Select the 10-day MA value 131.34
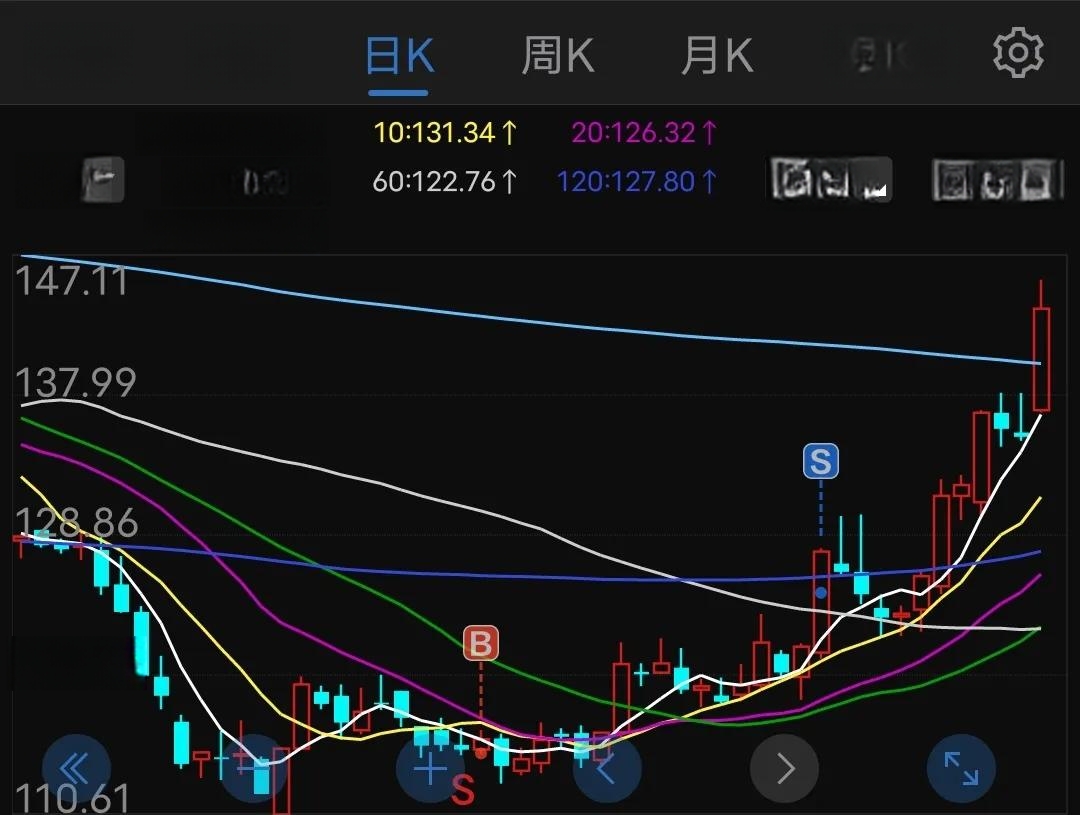This screenshot has width=1080, height=815. (446, 132)
